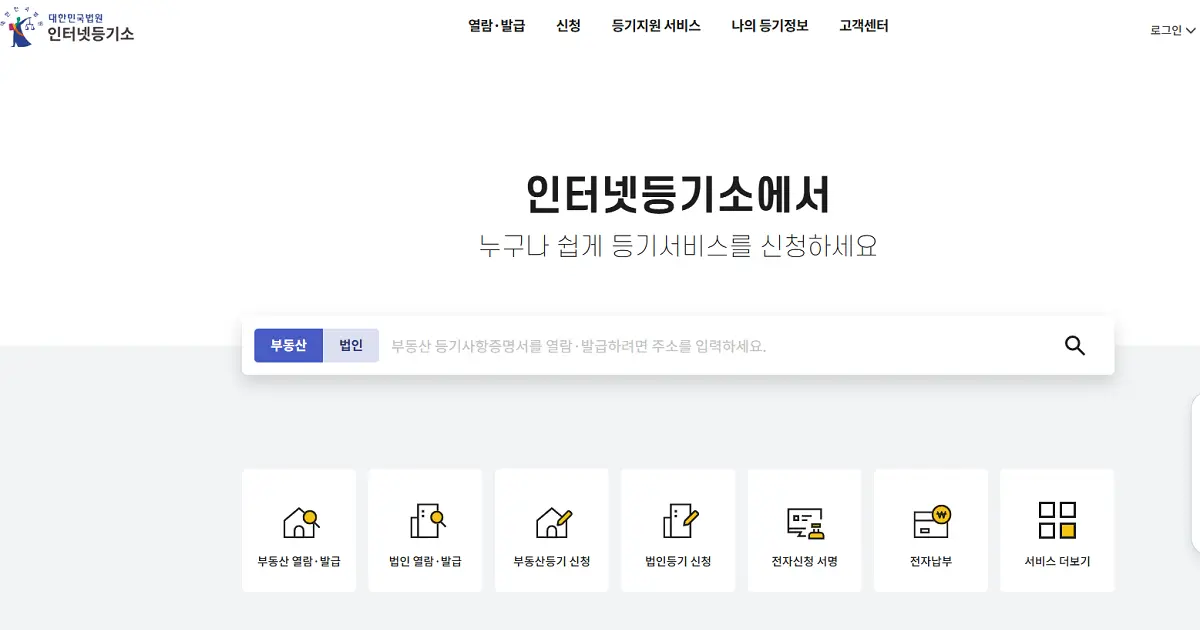Viewport: 1200px width, 630px height.
Task: Expand the 로그인 dropdown
Action: click(x=1172, y=30)
